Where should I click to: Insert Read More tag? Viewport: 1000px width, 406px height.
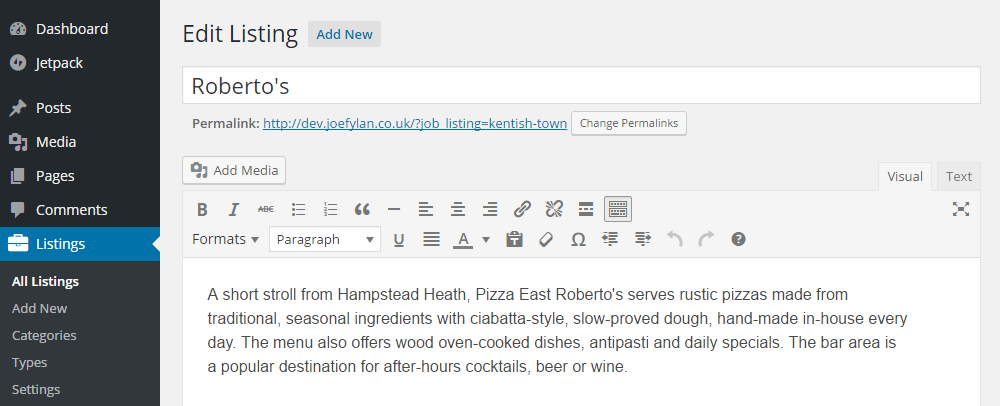click(x=586, y=209)
